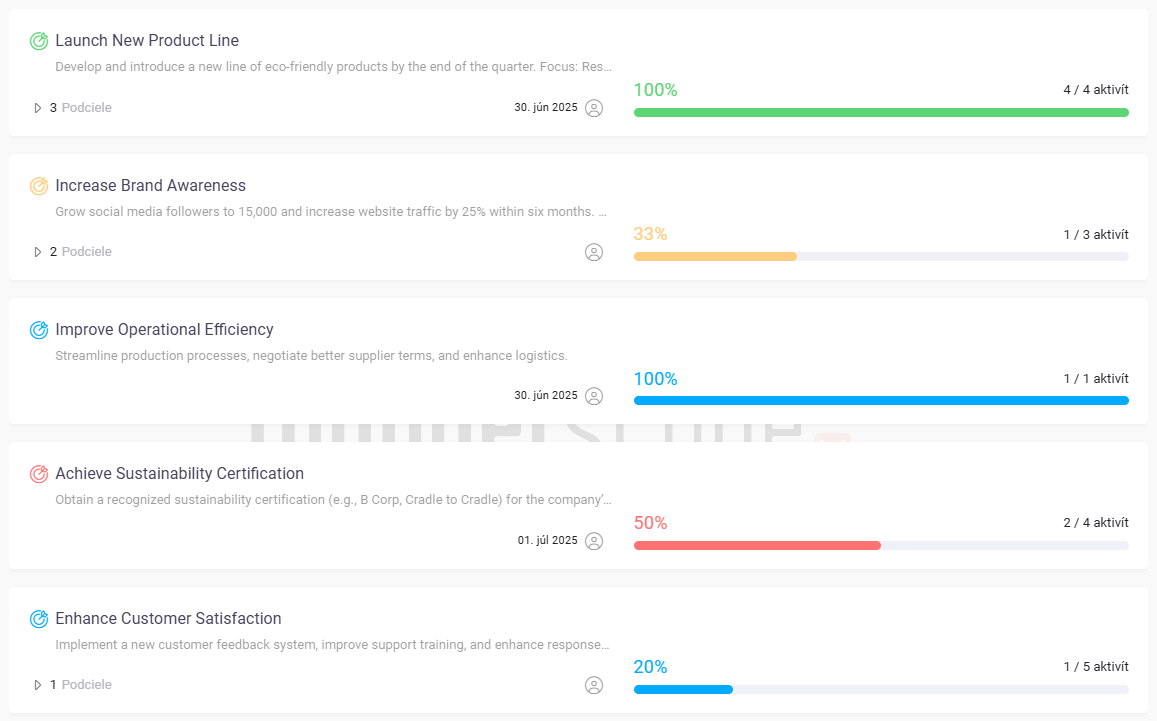Click the orange goal icon for Increase Brand Awareness
This screenshot has width=1157, height=721.
coord(39,186)
